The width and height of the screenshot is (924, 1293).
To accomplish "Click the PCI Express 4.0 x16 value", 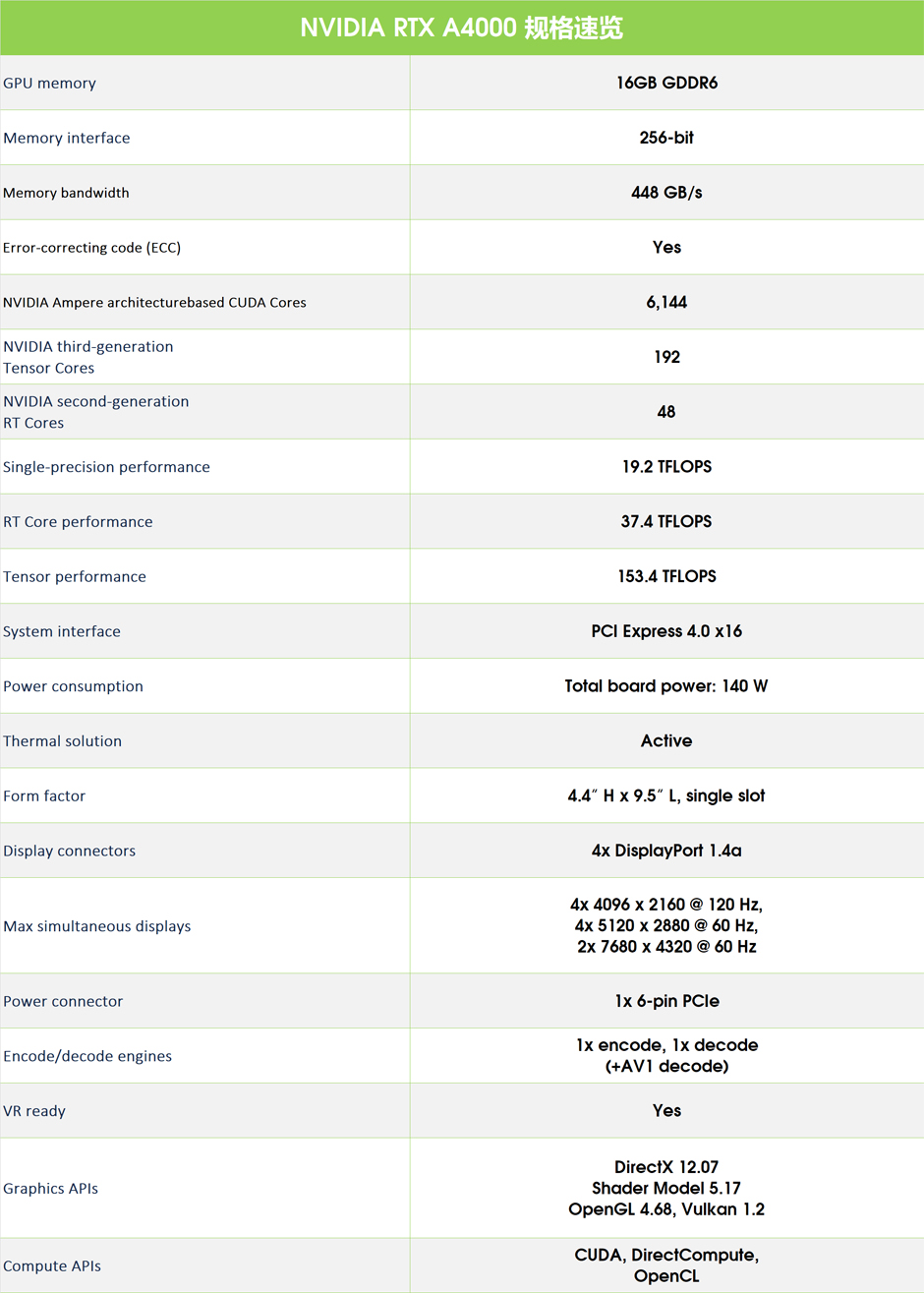I will coord(666,631).
